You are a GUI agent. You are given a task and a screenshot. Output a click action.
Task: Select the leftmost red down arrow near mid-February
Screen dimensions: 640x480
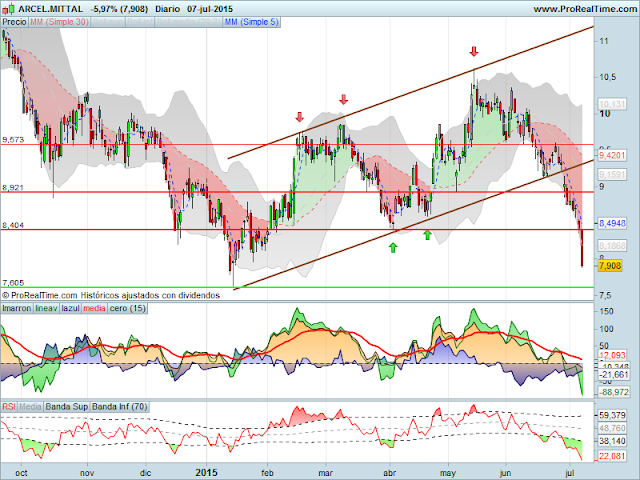click(300, 117)
